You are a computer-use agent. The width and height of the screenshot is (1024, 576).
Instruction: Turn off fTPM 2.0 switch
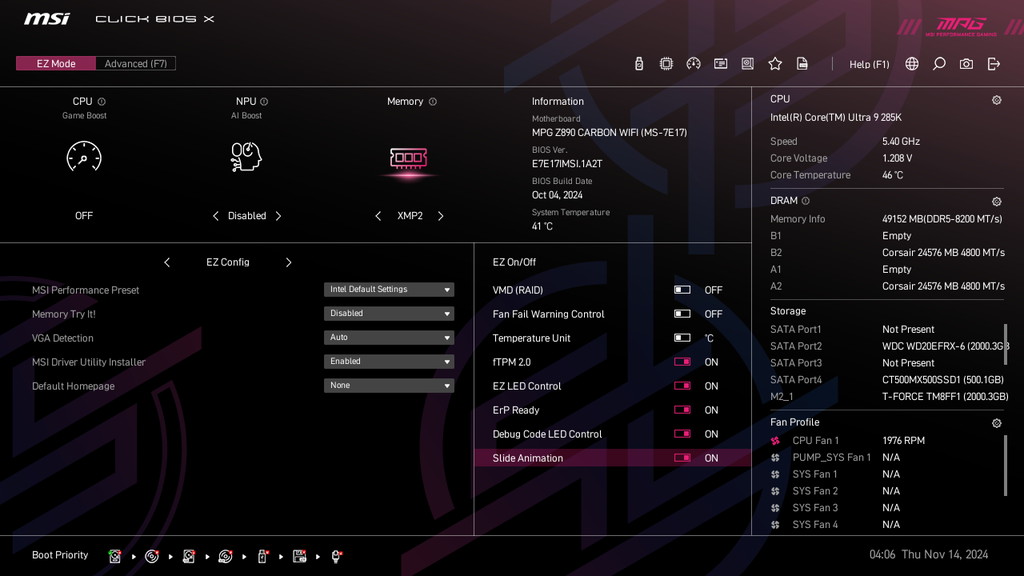pyautogui.click(x=682, y=362)
